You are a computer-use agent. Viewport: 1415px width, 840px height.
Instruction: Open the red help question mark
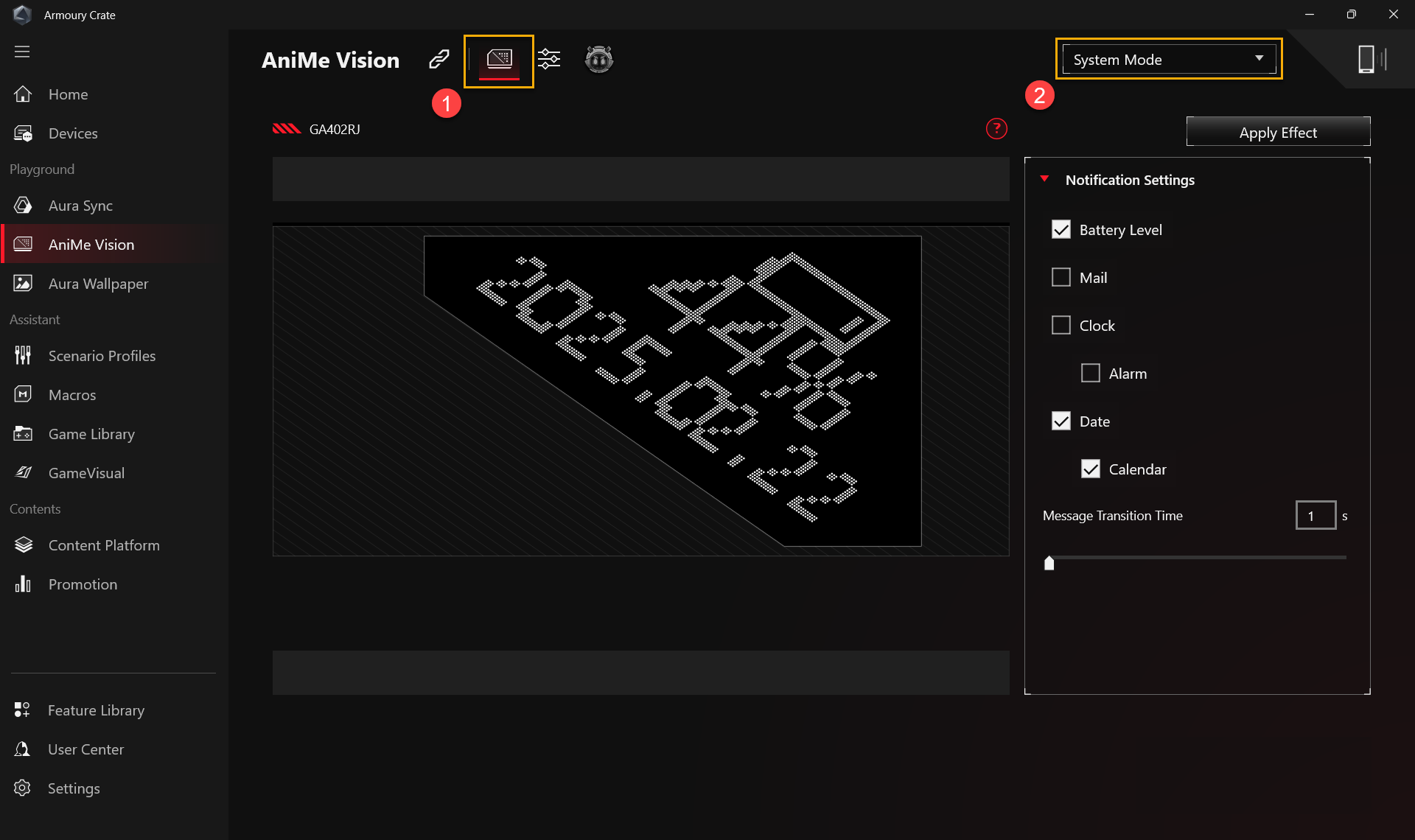tap(996, 129)
